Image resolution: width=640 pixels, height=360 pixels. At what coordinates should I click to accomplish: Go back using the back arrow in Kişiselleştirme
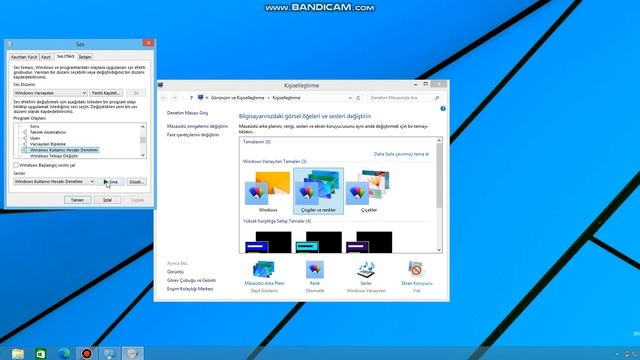[164, 98]
